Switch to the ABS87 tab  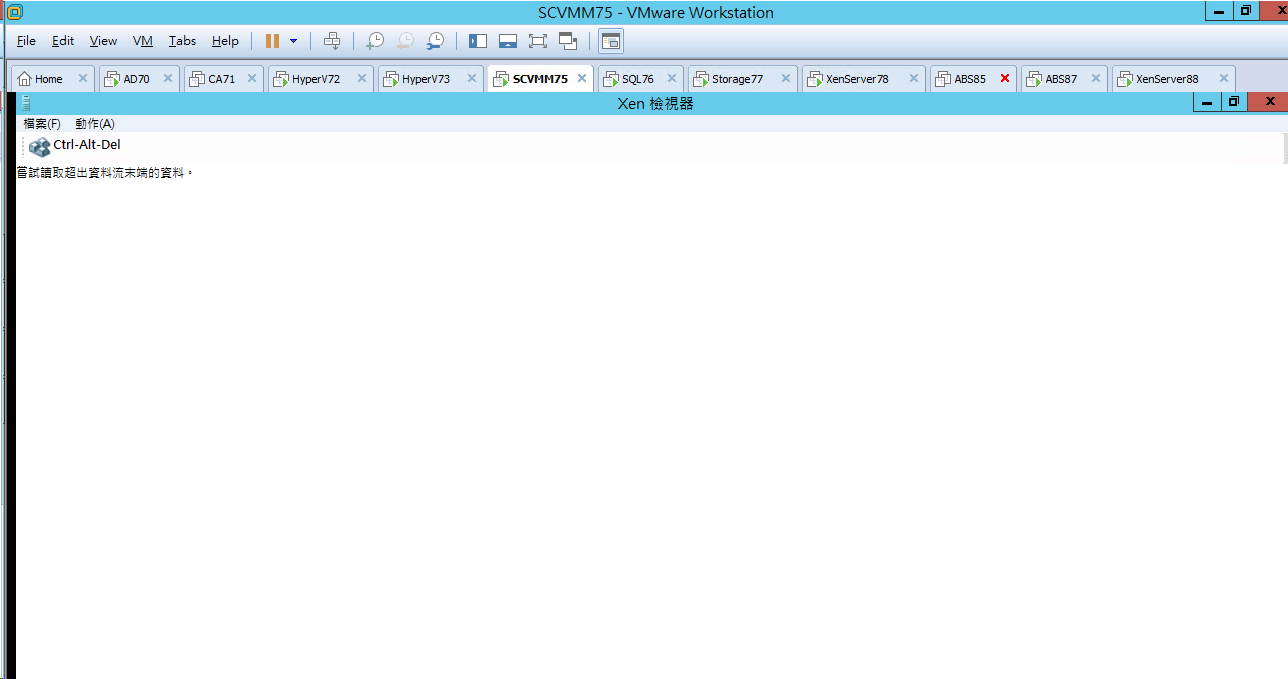1064,79
